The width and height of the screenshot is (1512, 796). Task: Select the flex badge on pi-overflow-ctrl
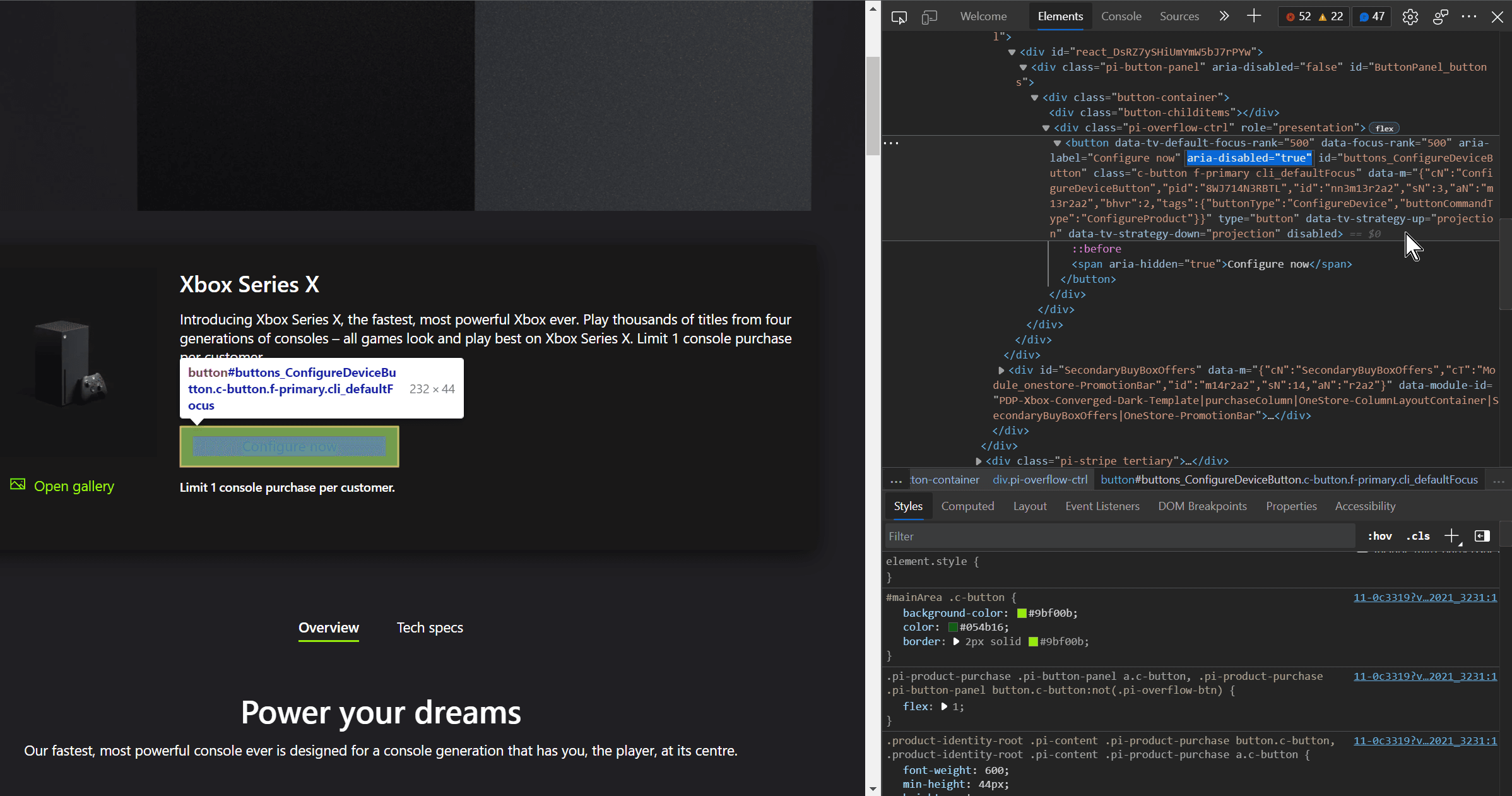[1384, 128]
